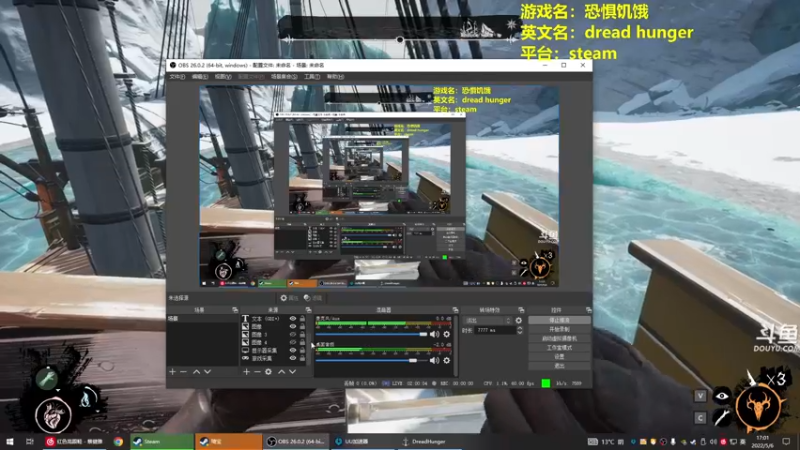Move scene up with arrow

(x=196, y=372)
